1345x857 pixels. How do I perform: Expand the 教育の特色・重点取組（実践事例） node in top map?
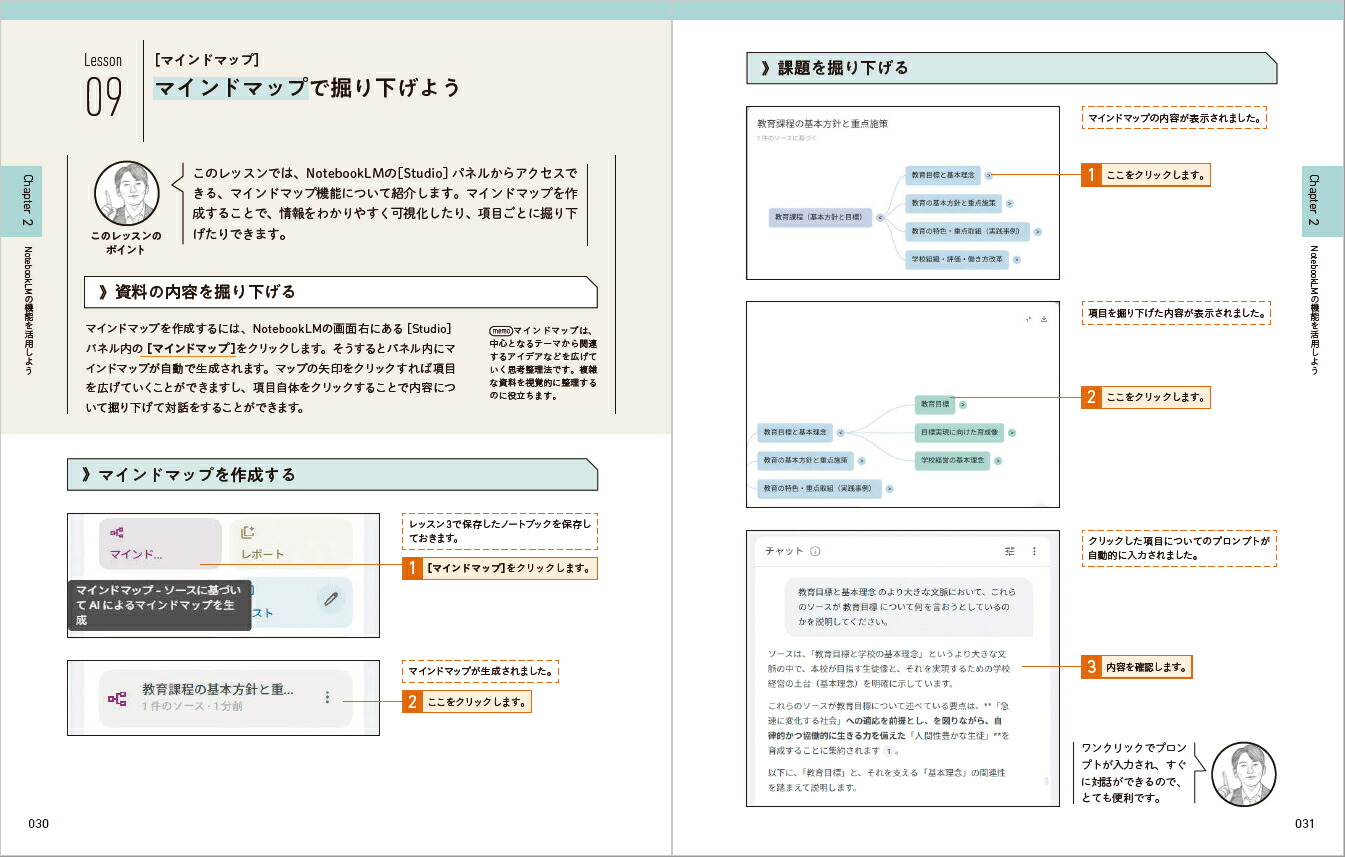tap(1038, 231)
